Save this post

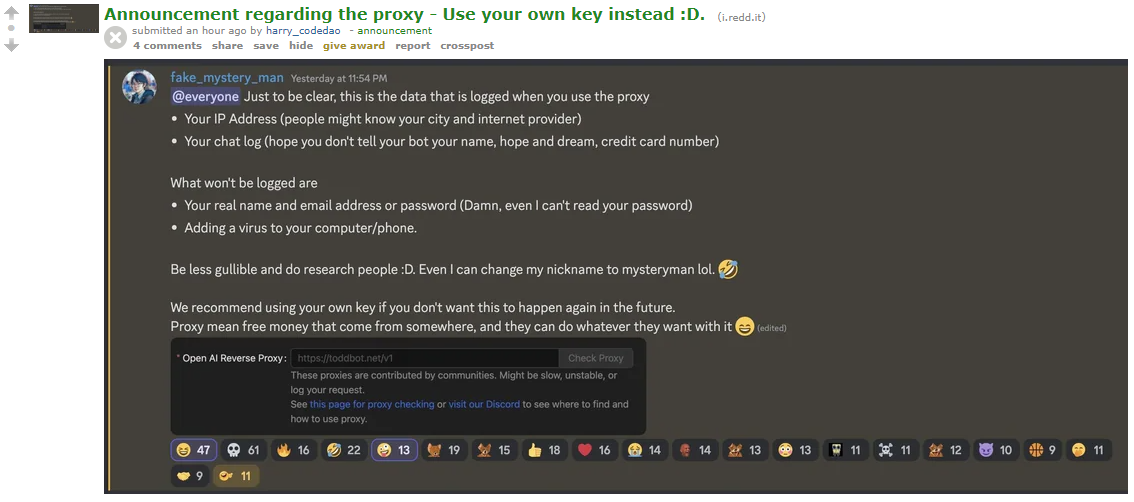pos(265,46)
